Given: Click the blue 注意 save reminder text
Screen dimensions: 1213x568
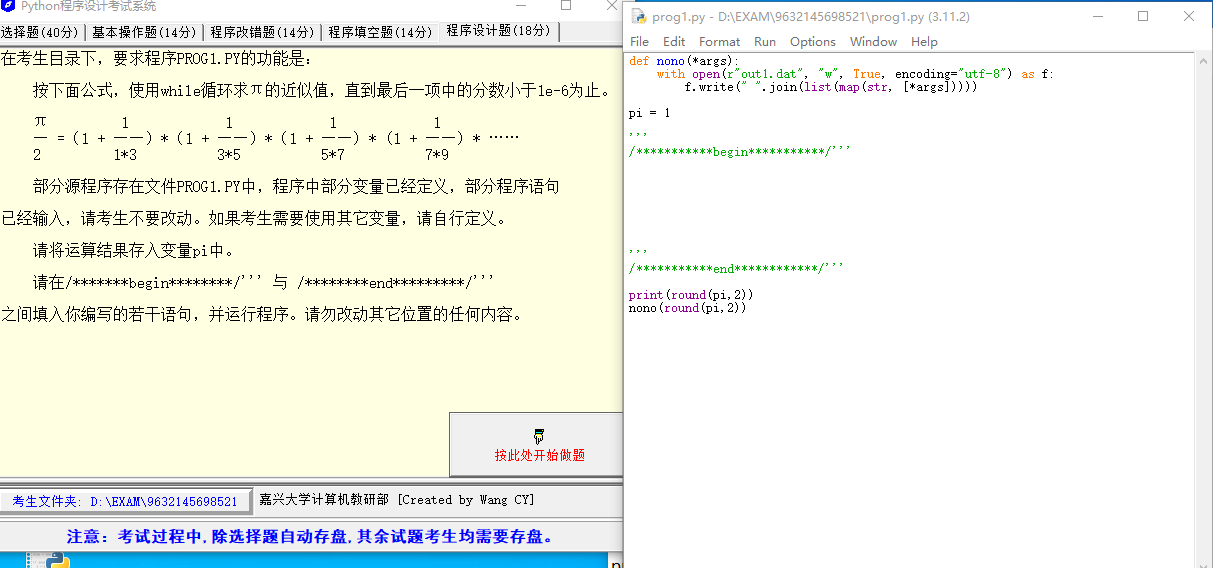Looking at the screenshot, I should click(x=311, y=537).
